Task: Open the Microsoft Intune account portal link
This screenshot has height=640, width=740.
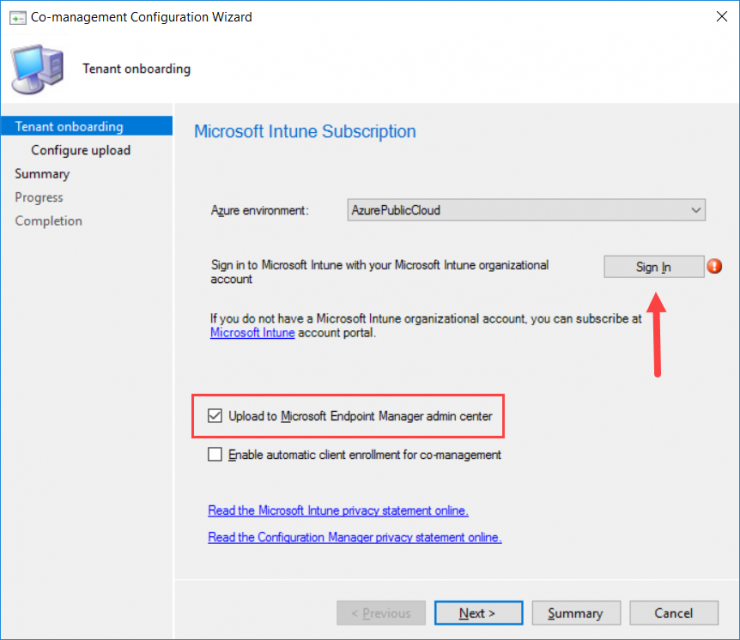Action: pos(252,333)
